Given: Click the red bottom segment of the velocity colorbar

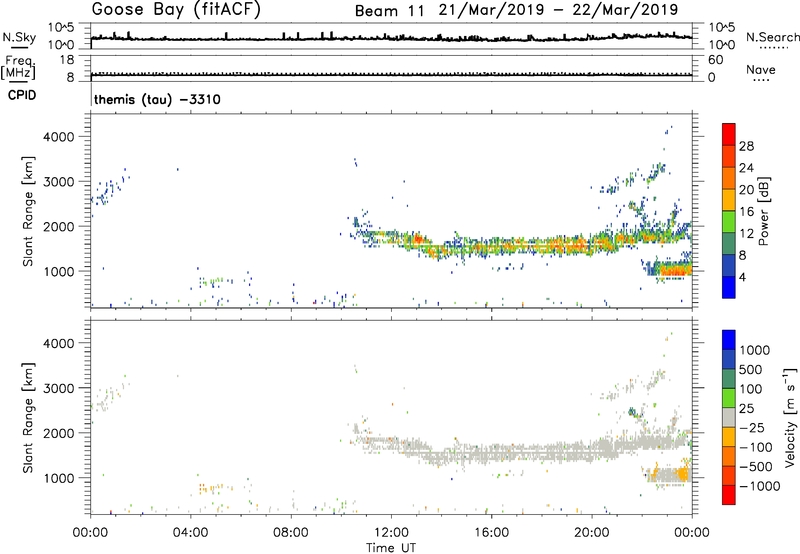Looking at the screenshot, I should tap(729, 495).
